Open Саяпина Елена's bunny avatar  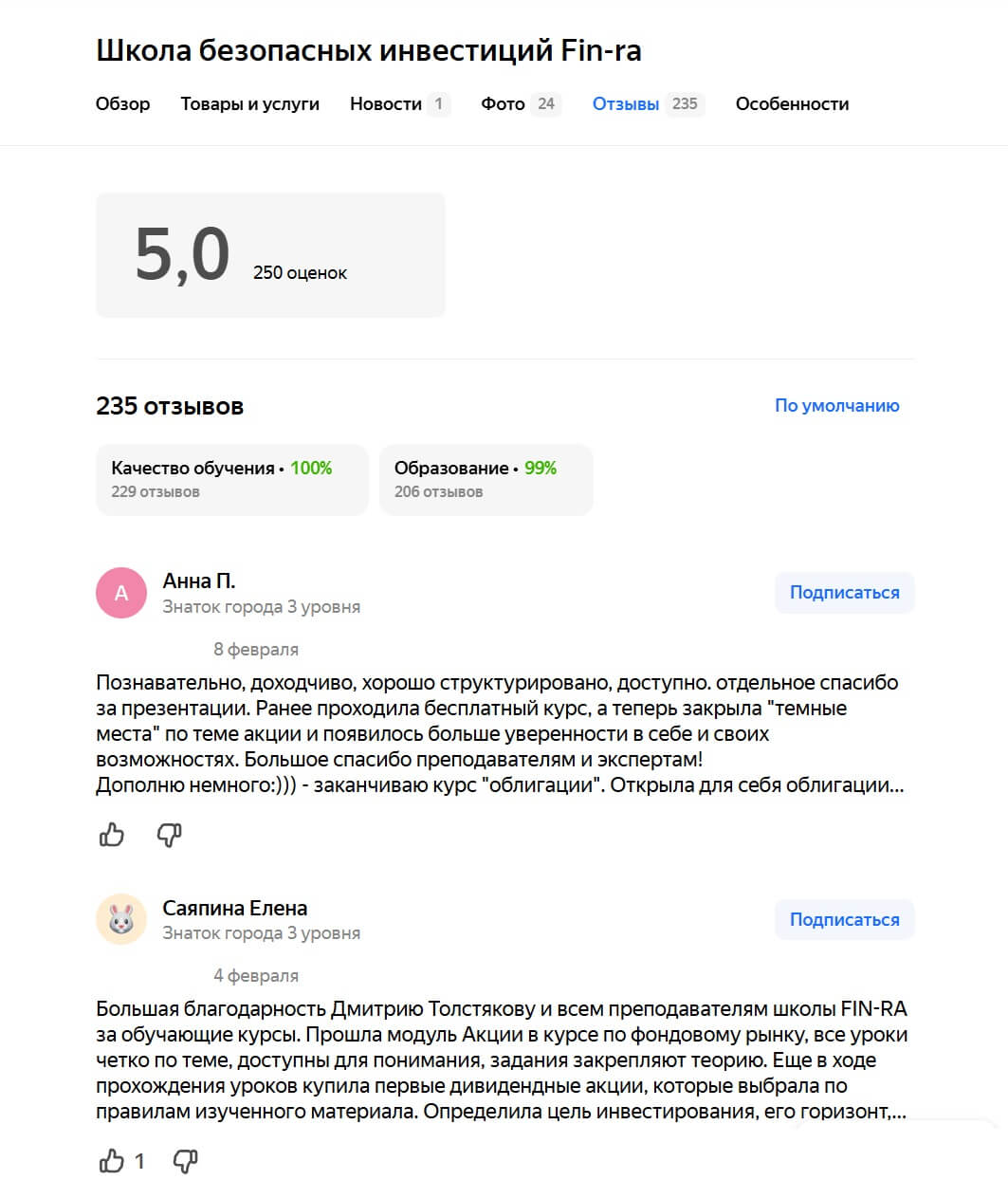tap(121, 919)
